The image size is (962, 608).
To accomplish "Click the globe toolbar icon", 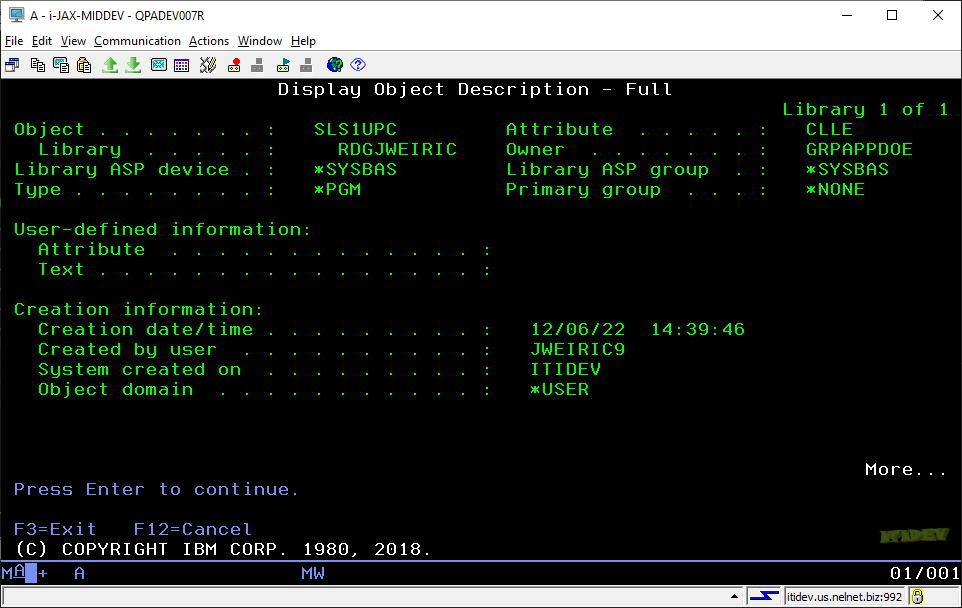I will pos(334,64).
